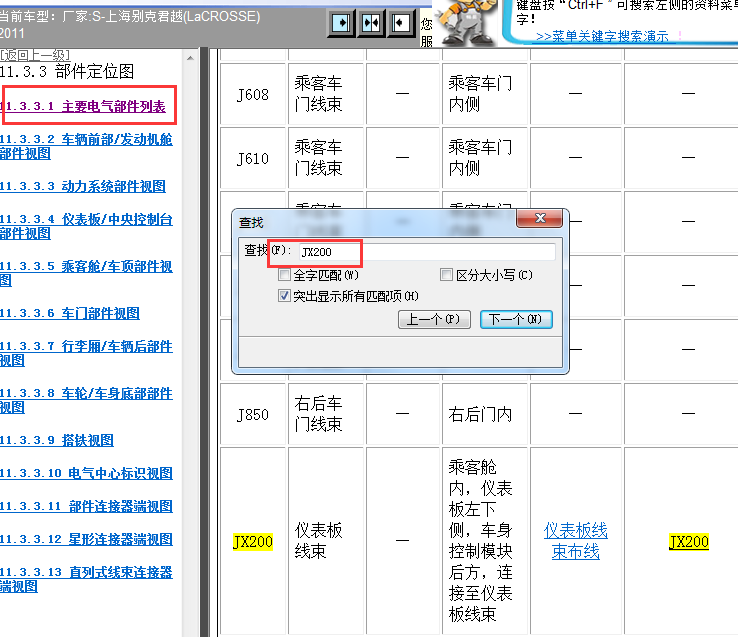Go back via 返回上一级 link
Image resolution: width=738 pixels, height=637 pixels.
[x=35, y=55]
